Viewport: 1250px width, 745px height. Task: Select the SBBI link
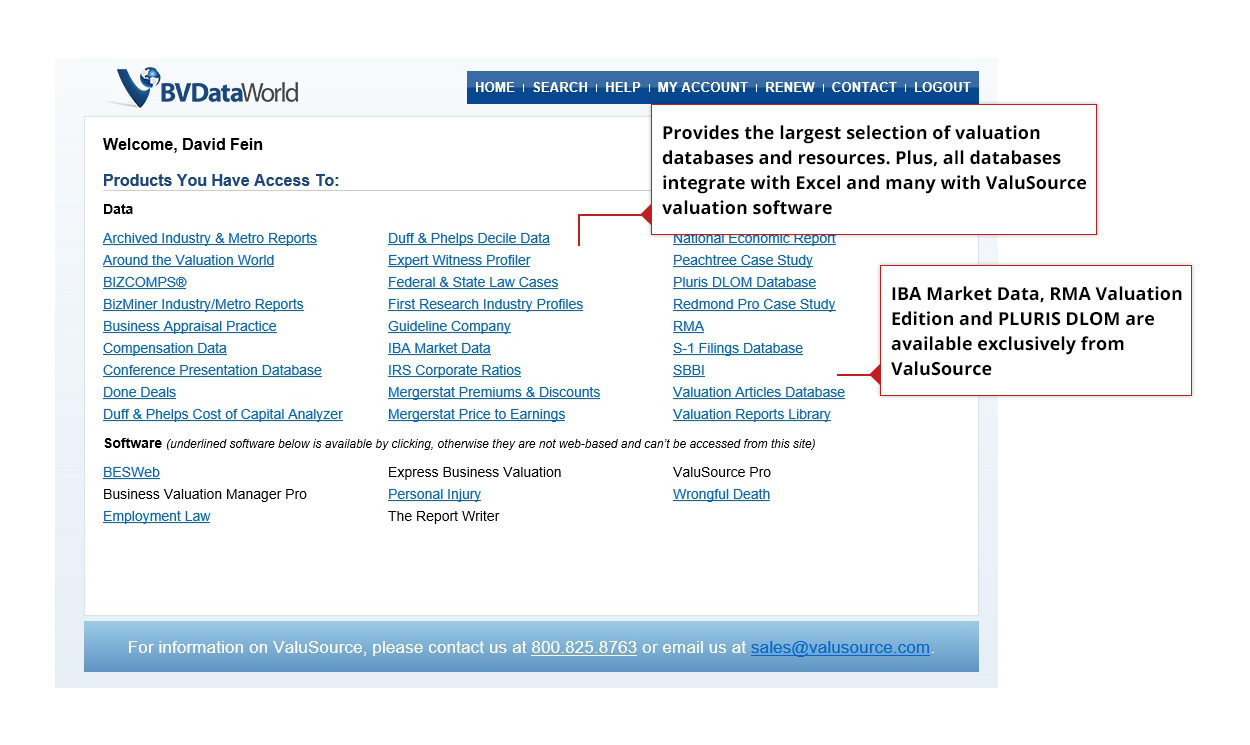point(689,370)
